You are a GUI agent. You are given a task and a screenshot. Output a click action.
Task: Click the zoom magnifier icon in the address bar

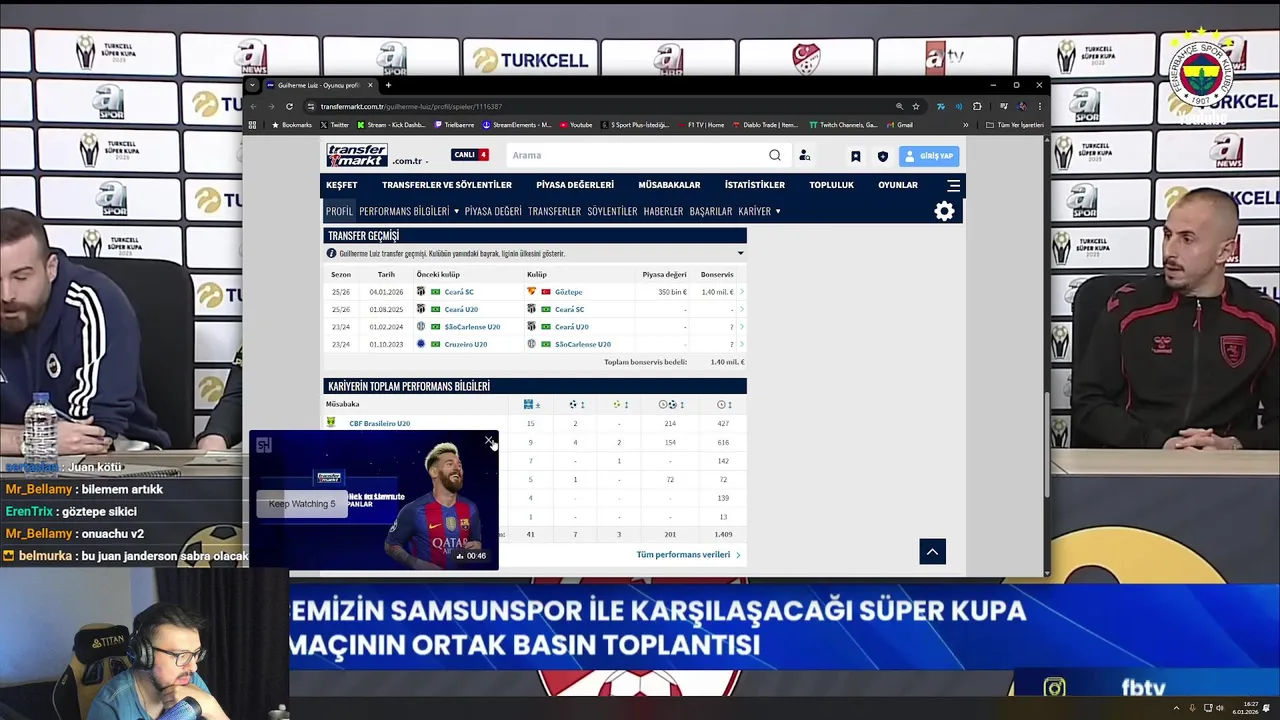tap(899, 106)
